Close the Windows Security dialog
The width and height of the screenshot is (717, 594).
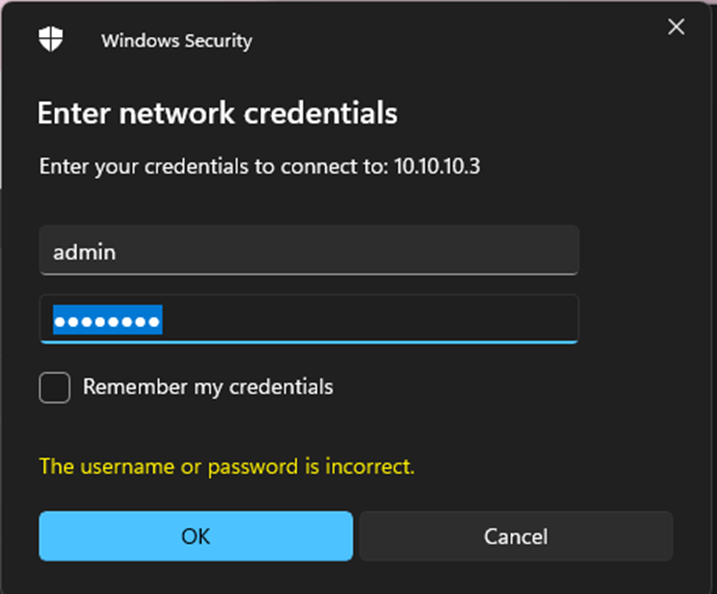point(676,28)
